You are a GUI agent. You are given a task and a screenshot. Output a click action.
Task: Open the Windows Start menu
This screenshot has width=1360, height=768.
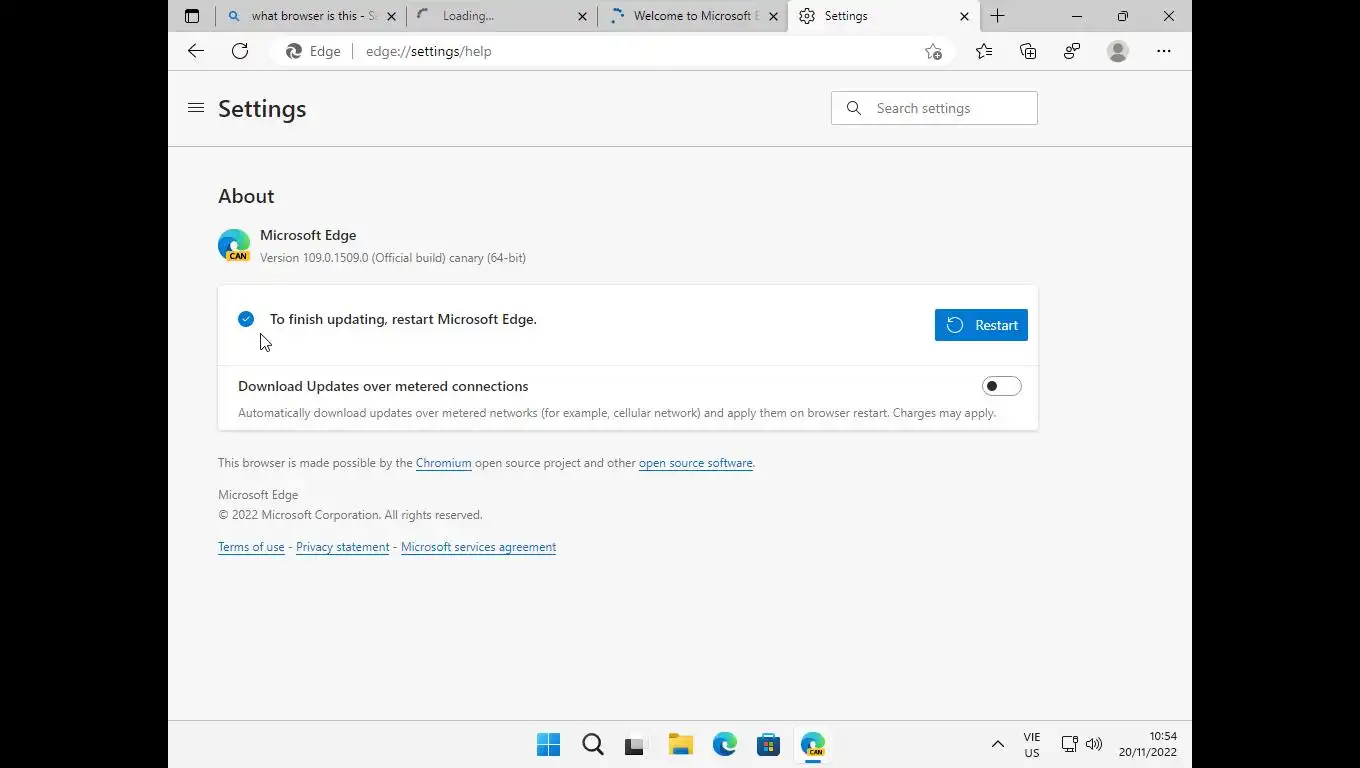(548, 745)
